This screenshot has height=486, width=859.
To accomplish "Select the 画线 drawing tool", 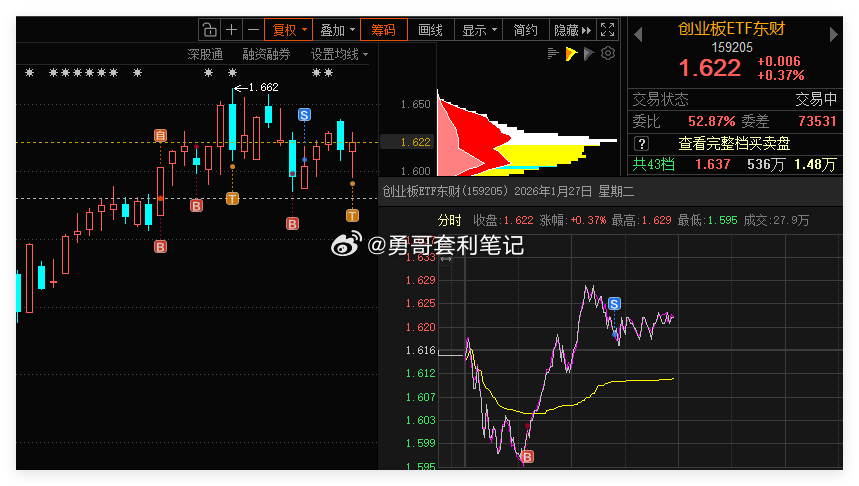I will (x=431, y=30).
